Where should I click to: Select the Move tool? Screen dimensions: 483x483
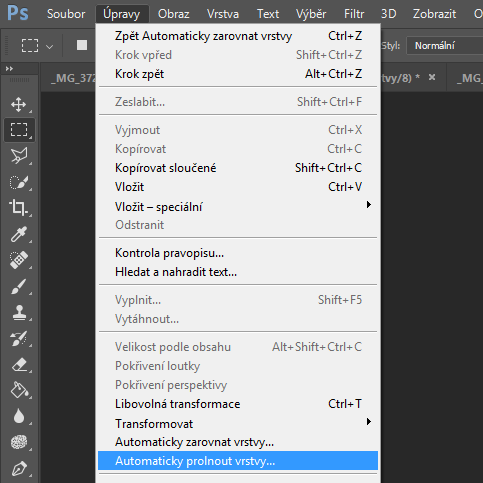pos(19,104)
